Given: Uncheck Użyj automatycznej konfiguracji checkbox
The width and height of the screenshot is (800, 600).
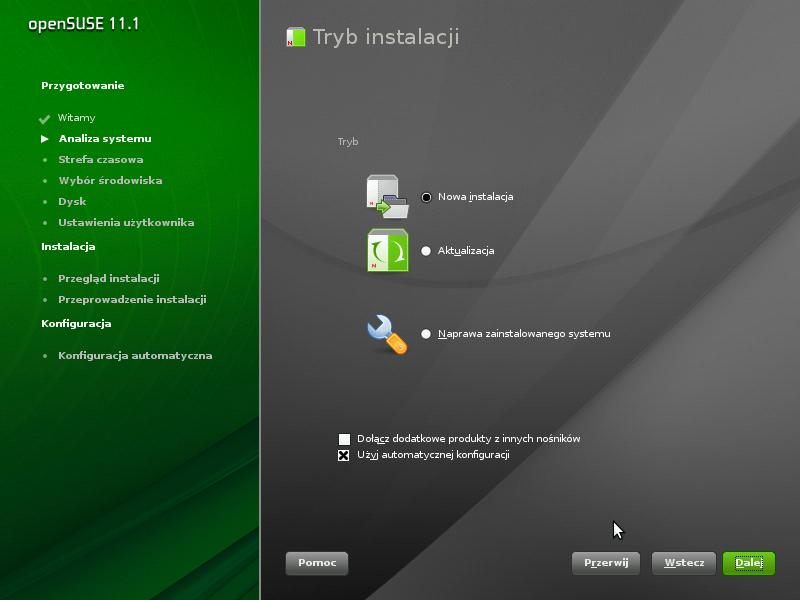Looking at the screenshot, I should [x=344, y=455].
